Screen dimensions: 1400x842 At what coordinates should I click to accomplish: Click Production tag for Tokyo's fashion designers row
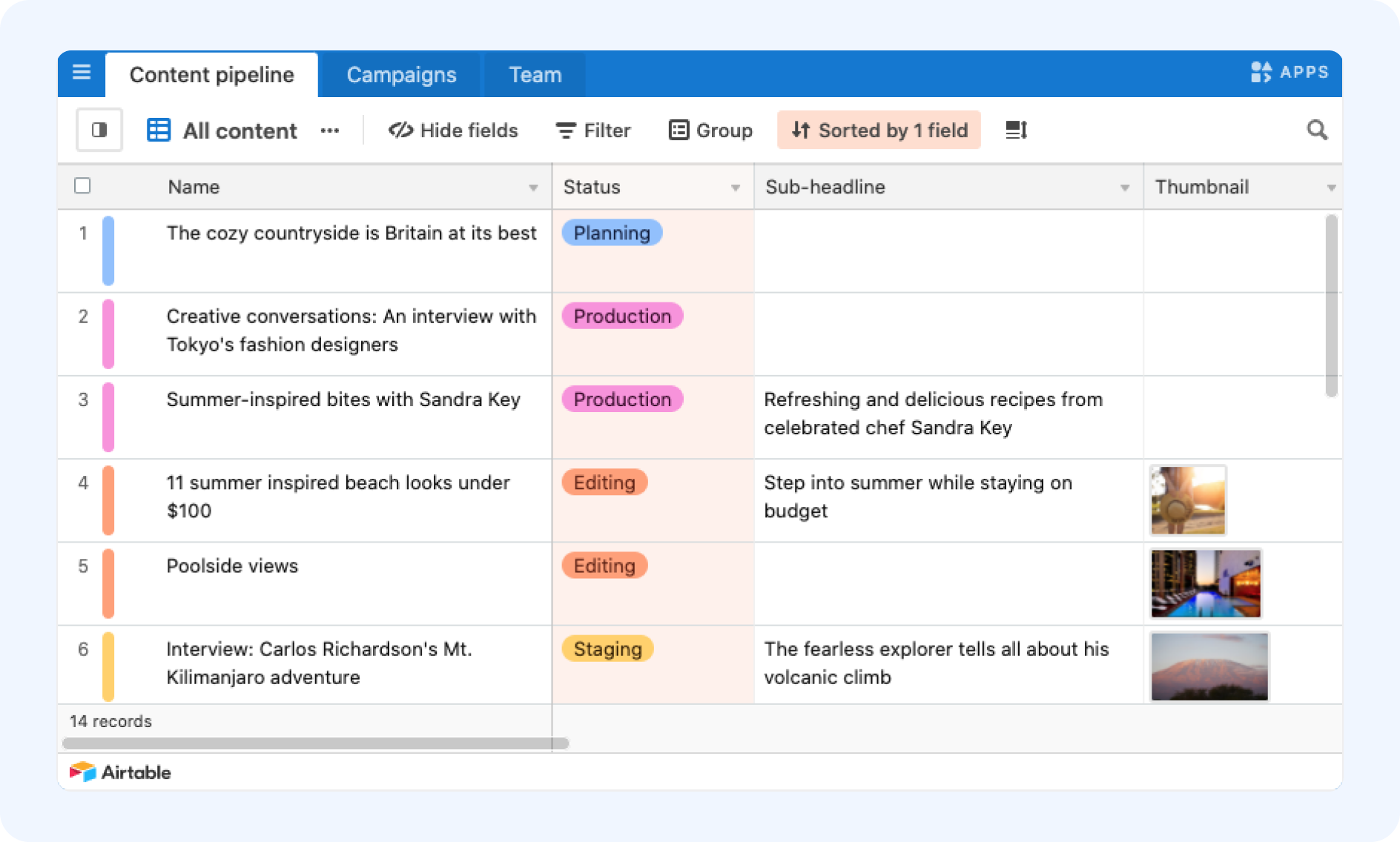pyautogui.click(x=622, y=316)
